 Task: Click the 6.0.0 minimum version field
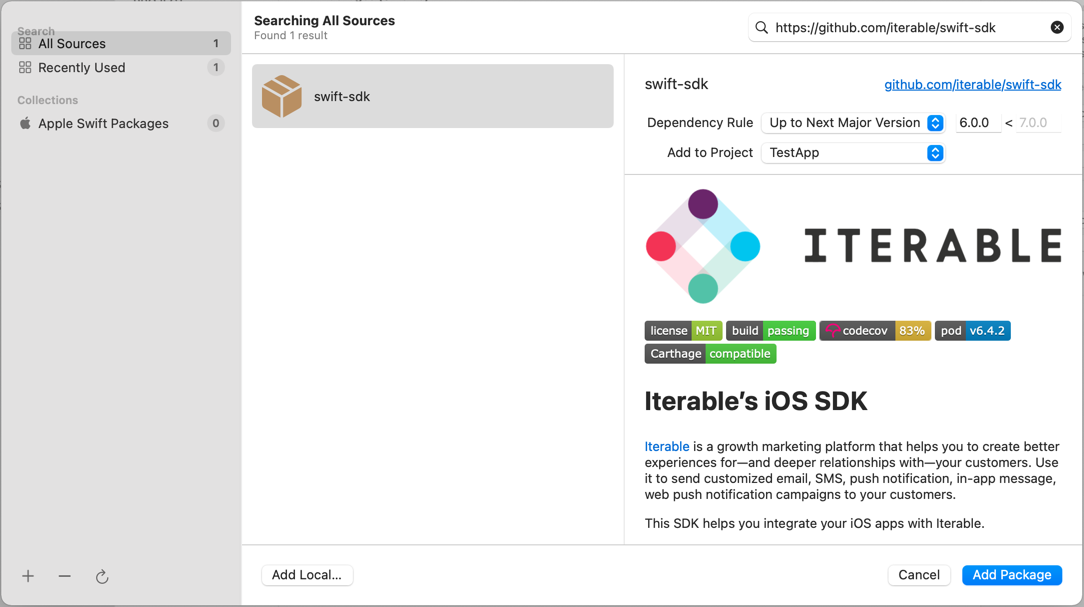tap(978, 123)
